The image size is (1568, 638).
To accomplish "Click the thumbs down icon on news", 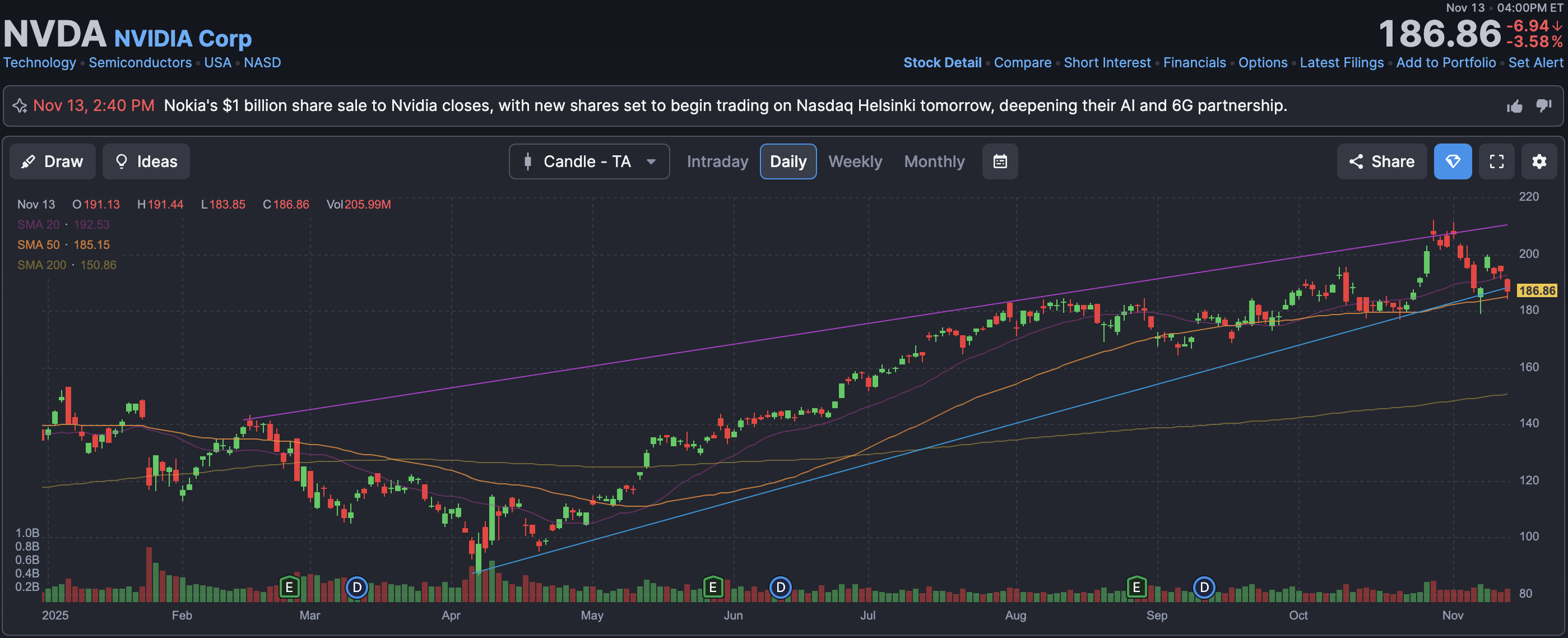I will (x=1544, y=105).
